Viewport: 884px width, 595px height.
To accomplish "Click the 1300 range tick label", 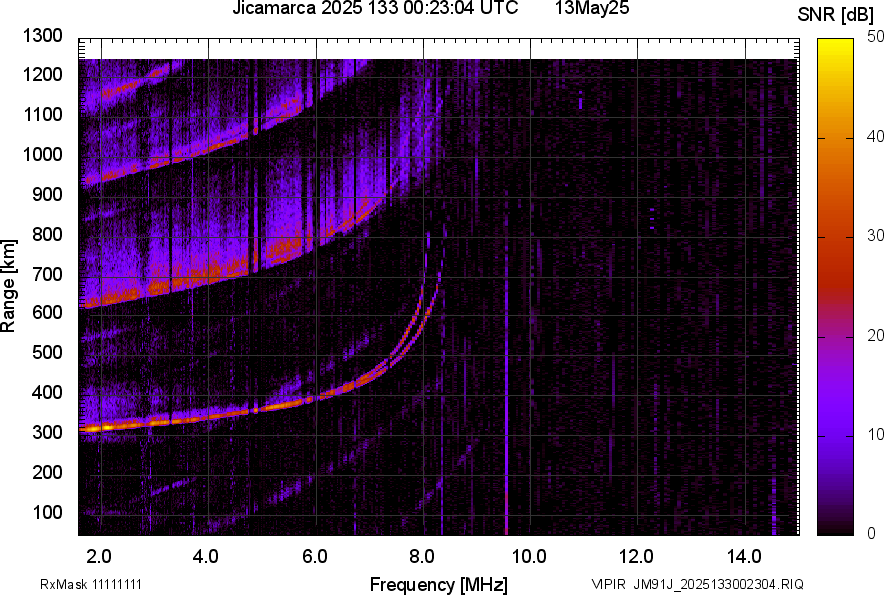I will click(43, 36).
